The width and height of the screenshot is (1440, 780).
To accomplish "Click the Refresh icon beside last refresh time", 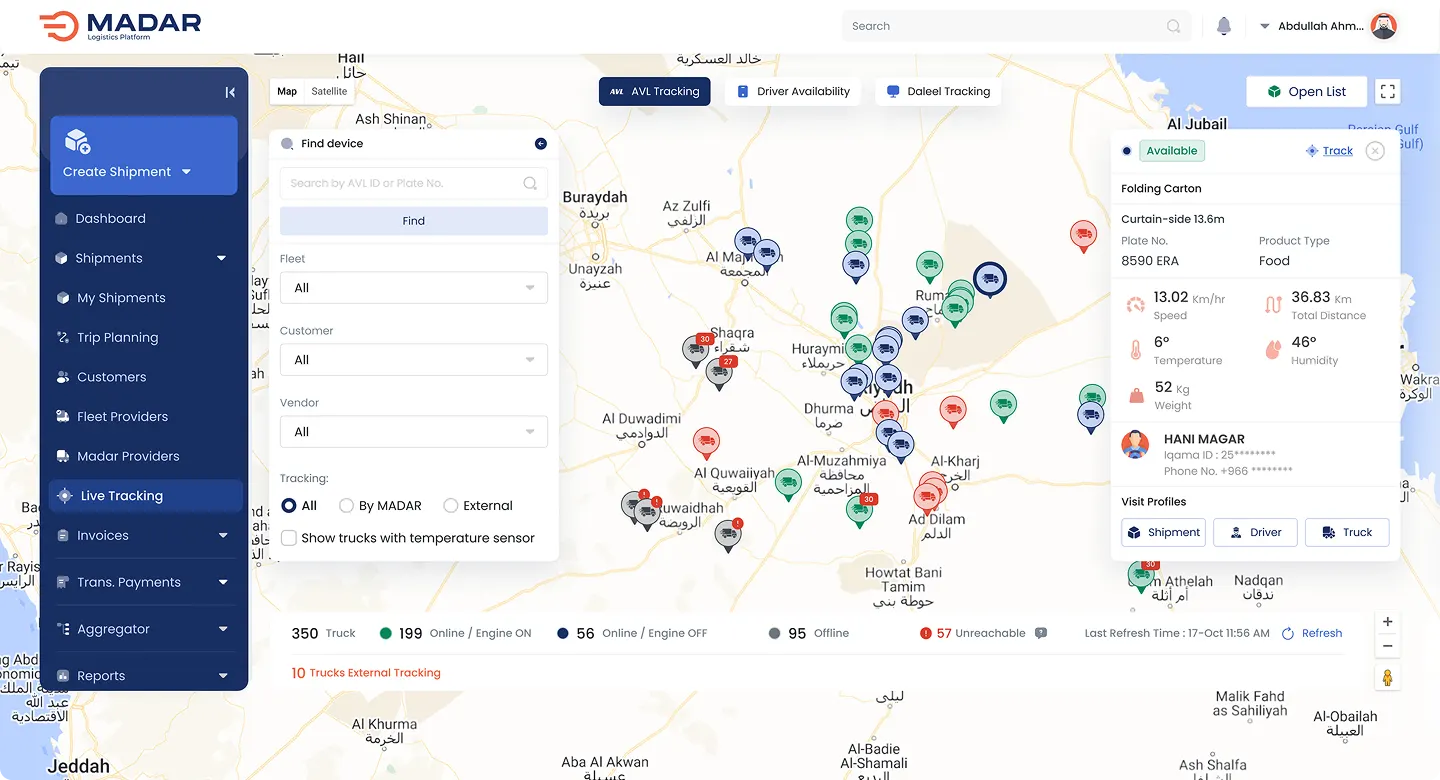I will 1288,633.
